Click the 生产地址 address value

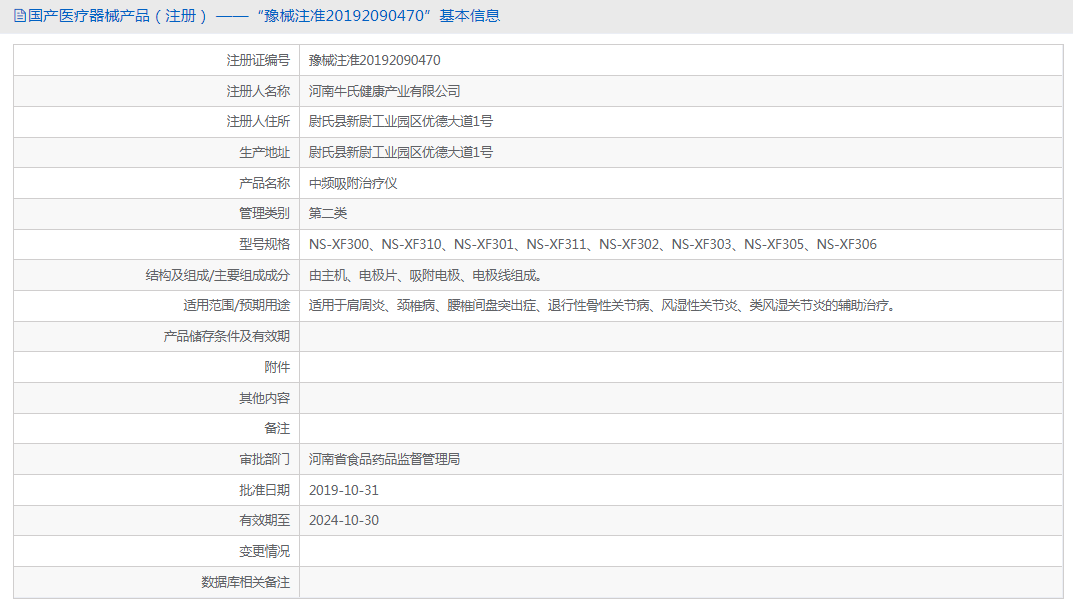pos(400,152)
